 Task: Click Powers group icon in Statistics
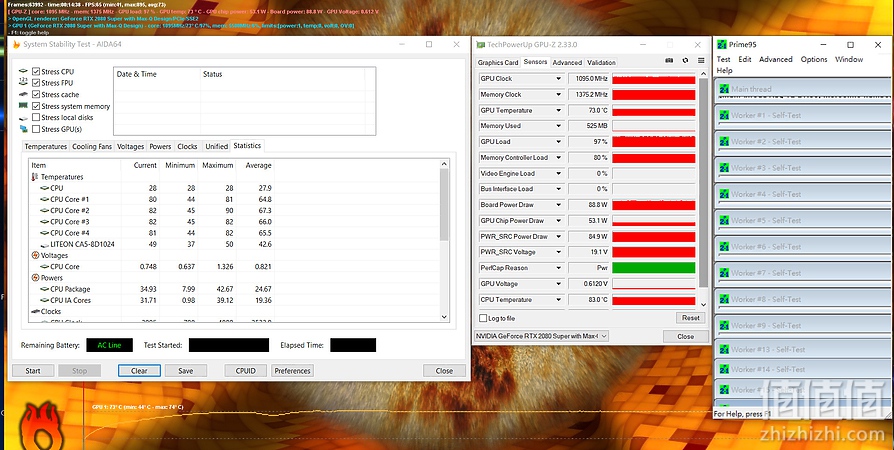[35, 278]
